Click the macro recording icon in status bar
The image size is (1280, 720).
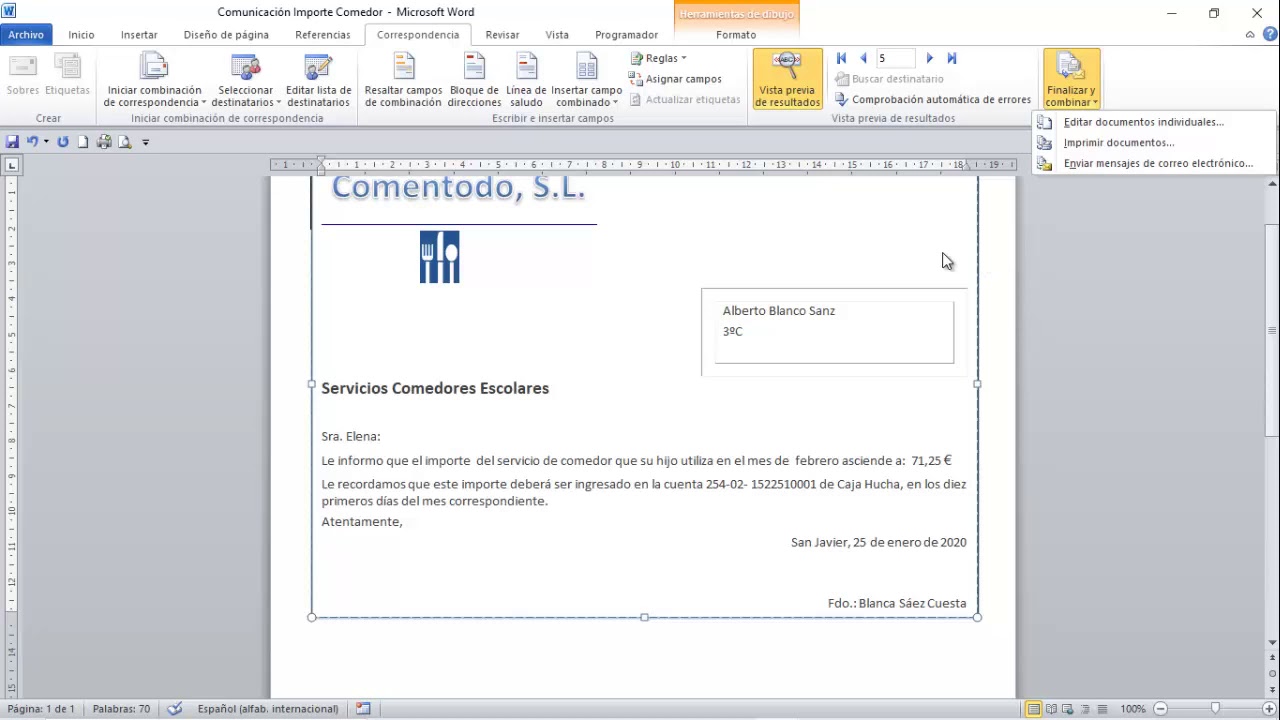[x=363, y=709]
